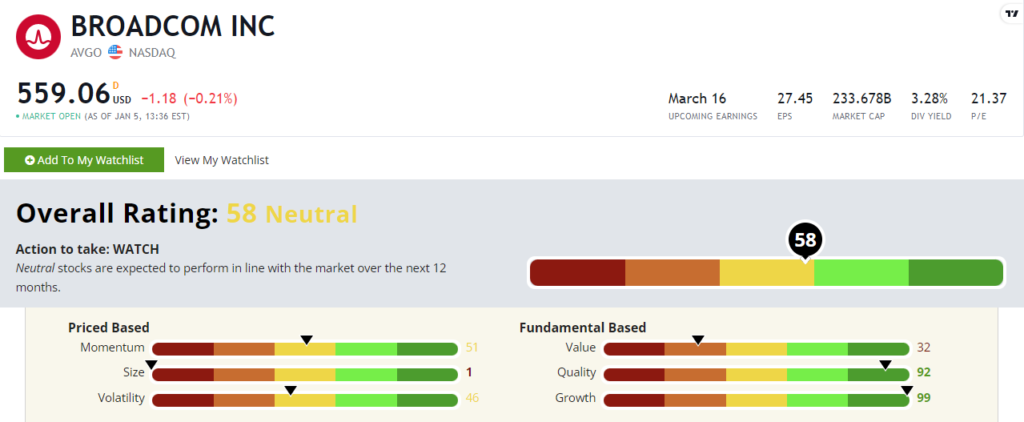Click the Momentum rating bar
The image size is (1024, 422).
tap(305, 348)
